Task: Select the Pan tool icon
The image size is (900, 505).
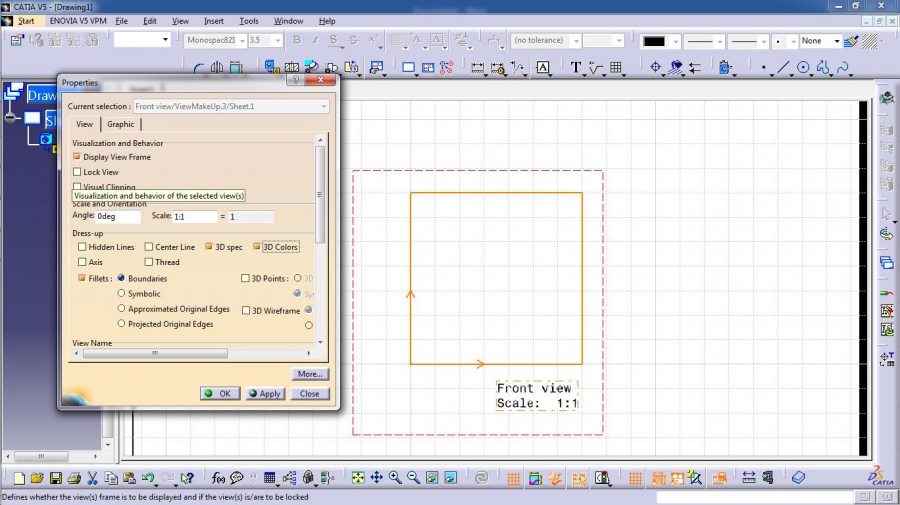Action: 377,477
